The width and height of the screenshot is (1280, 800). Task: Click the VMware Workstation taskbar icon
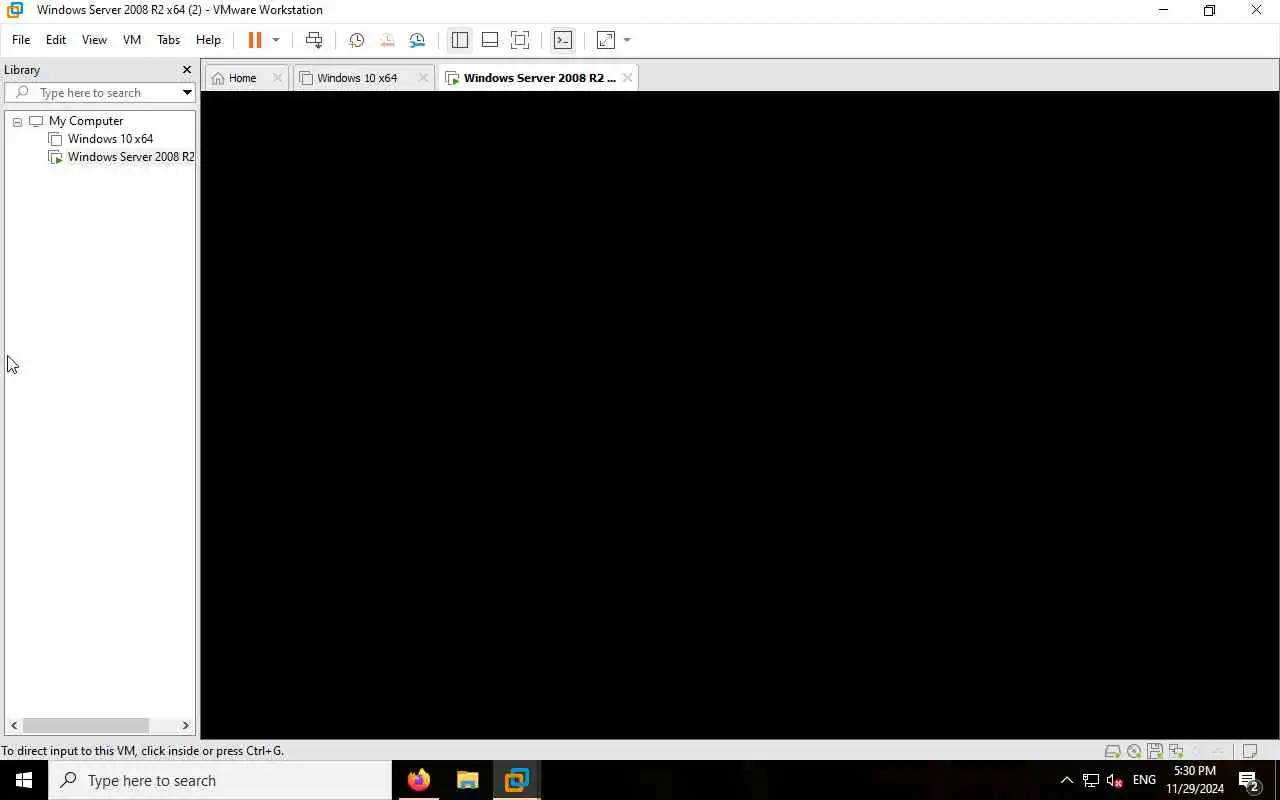[516, 780]
